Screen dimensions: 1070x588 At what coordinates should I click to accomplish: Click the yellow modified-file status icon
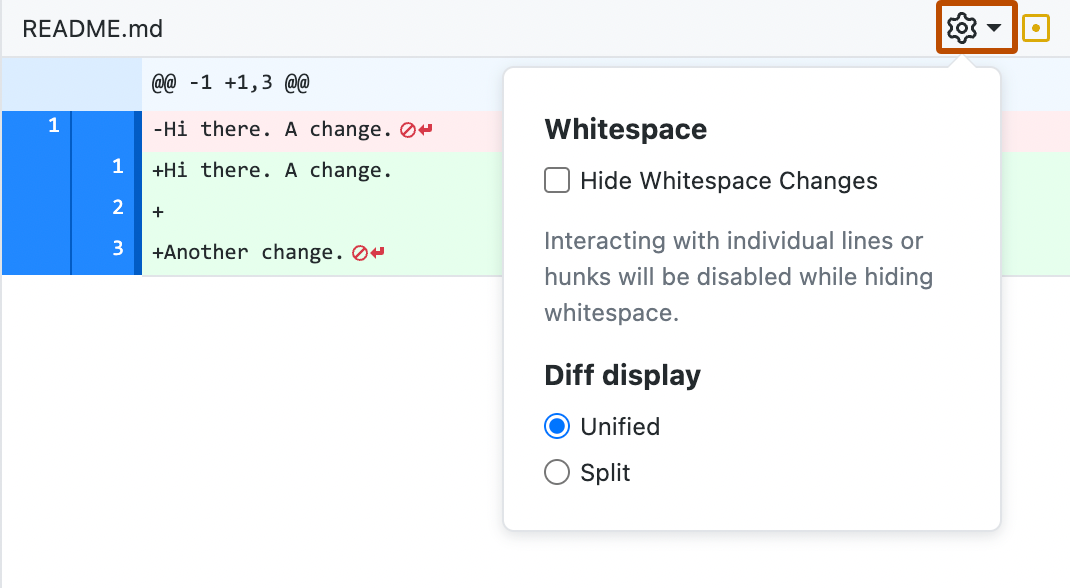pos(1036,28)
